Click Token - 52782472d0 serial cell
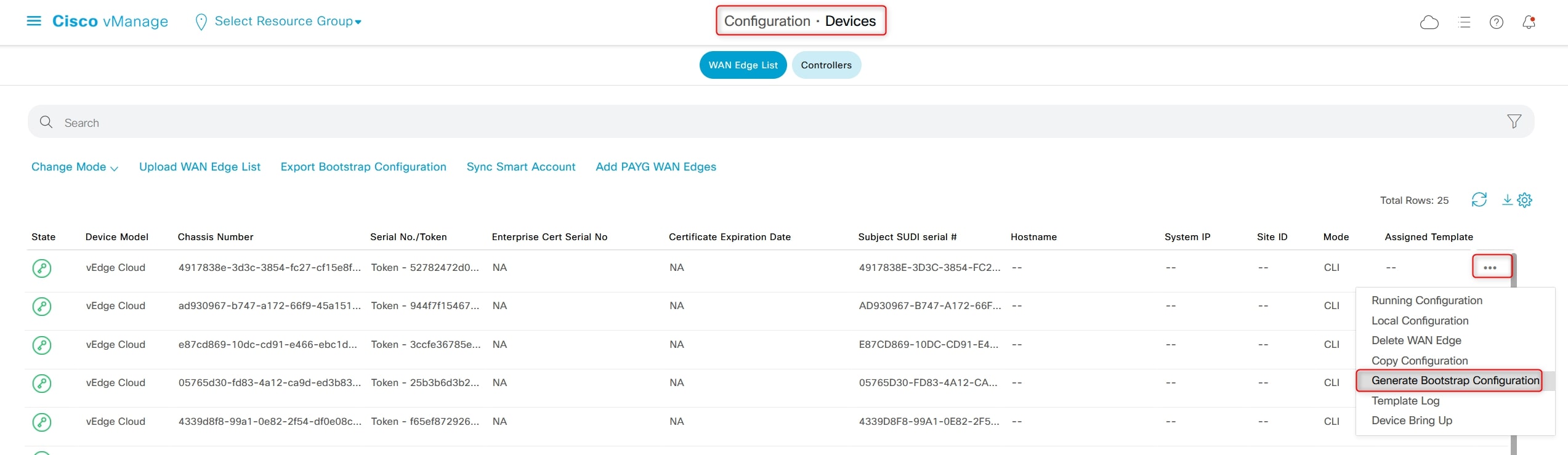 click(425, 268)
